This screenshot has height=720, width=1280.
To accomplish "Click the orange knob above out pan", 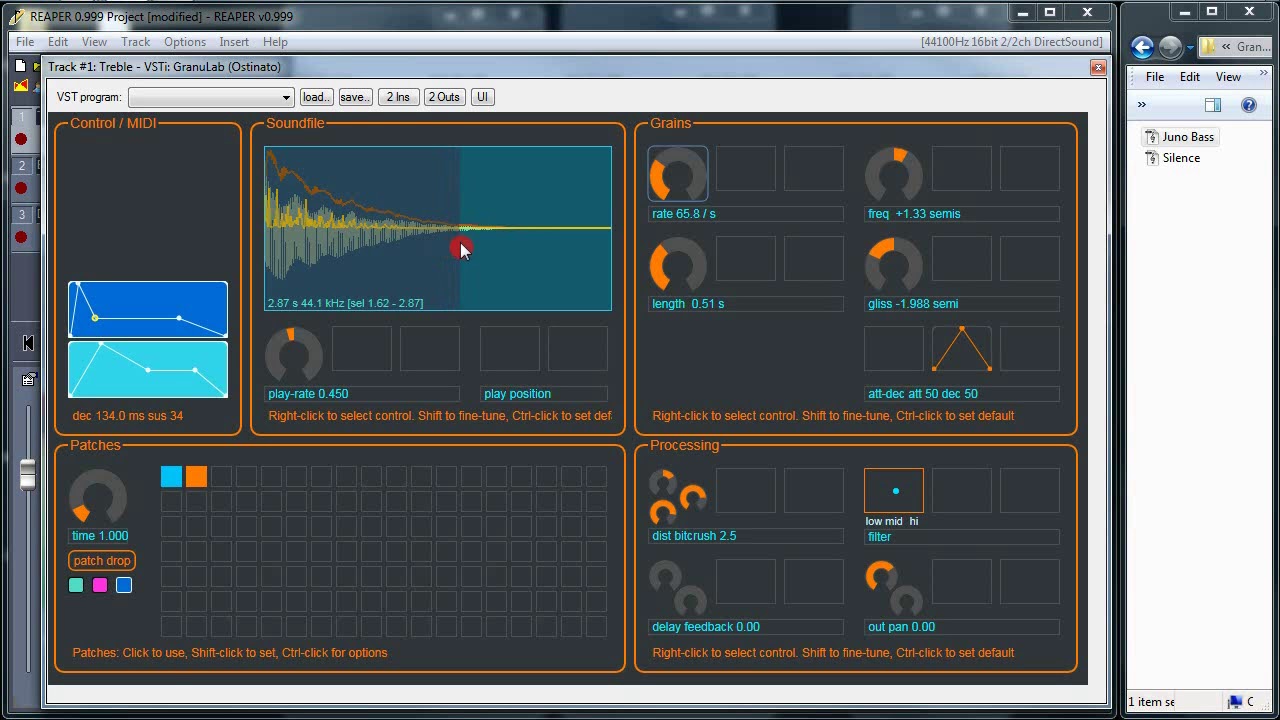I will (880, 576).
